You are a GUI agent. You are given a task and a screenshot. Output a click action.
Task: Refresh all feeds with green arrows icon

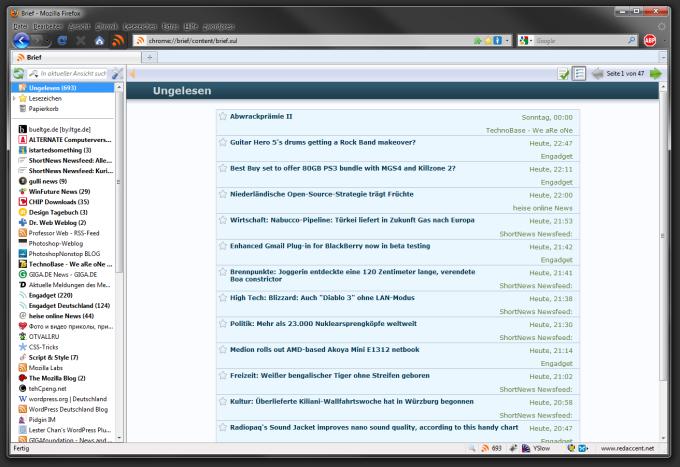[x=18, y=73]
